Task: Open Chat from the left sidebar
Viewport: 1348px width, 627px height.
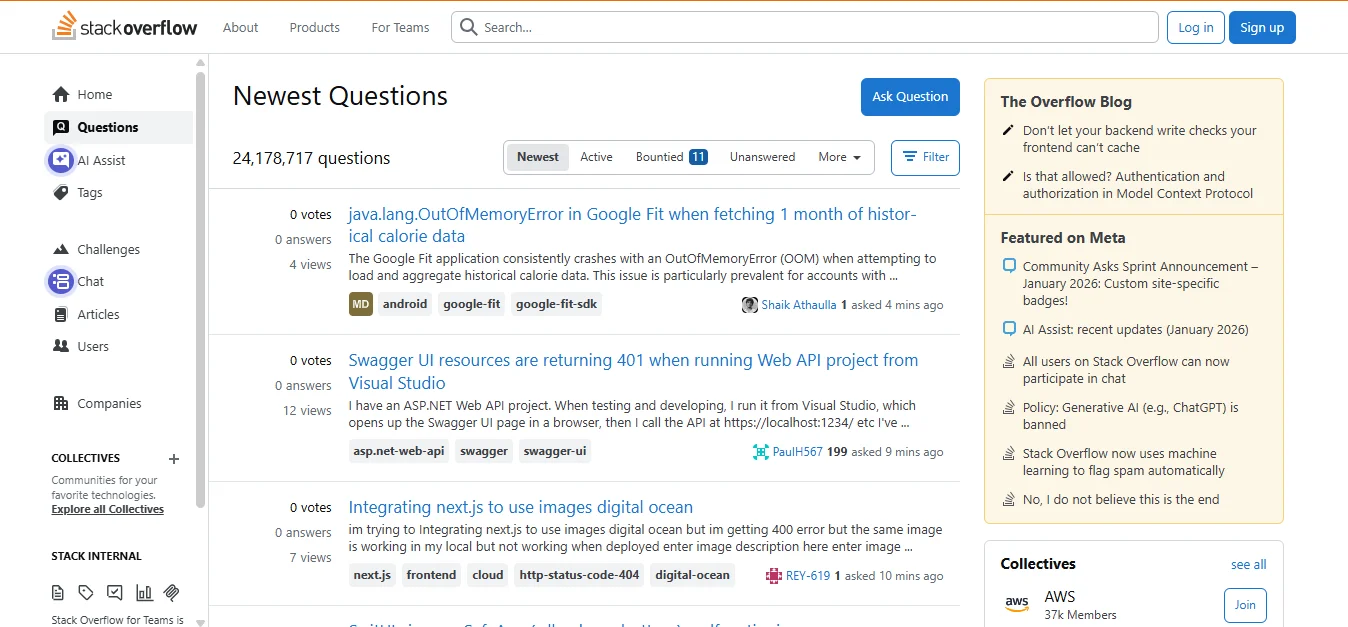Action: [x=89, y=281]
